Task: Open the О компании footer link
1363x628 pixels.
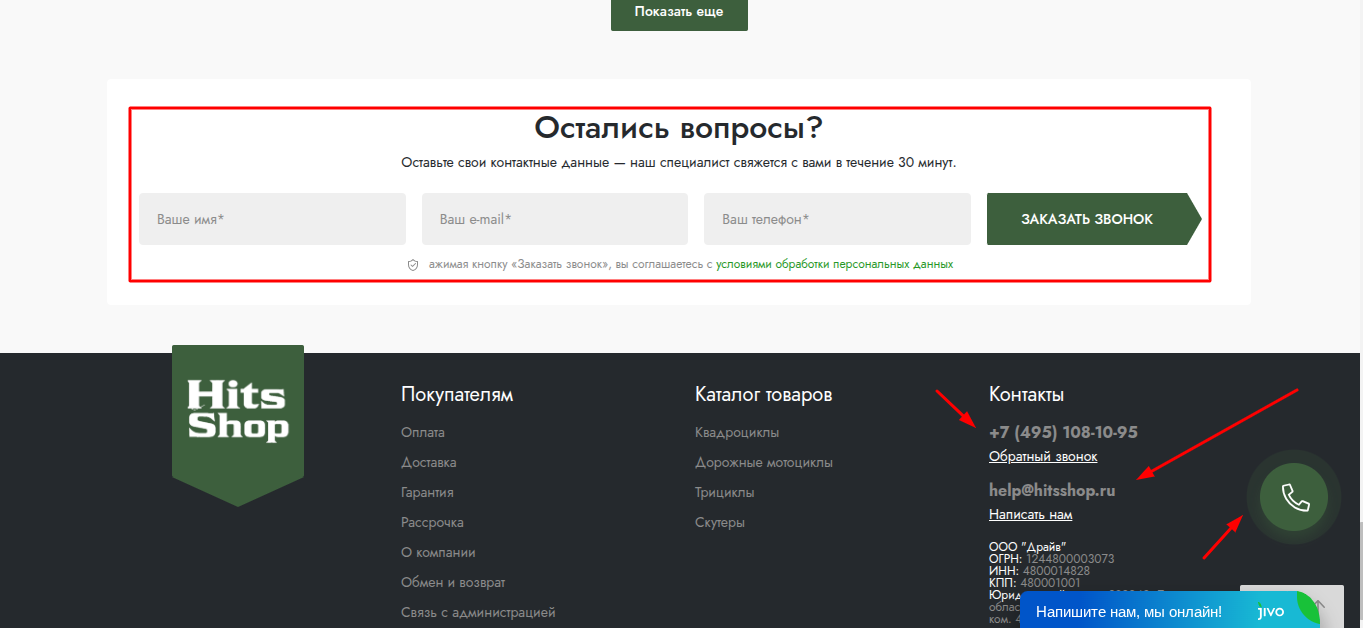Action: 438,553
